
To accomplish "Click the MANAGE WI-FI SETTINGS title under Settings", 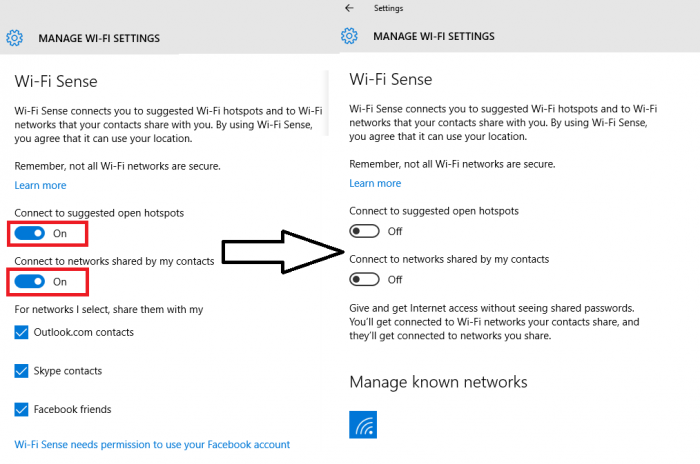I will click(x=433, y=36).
